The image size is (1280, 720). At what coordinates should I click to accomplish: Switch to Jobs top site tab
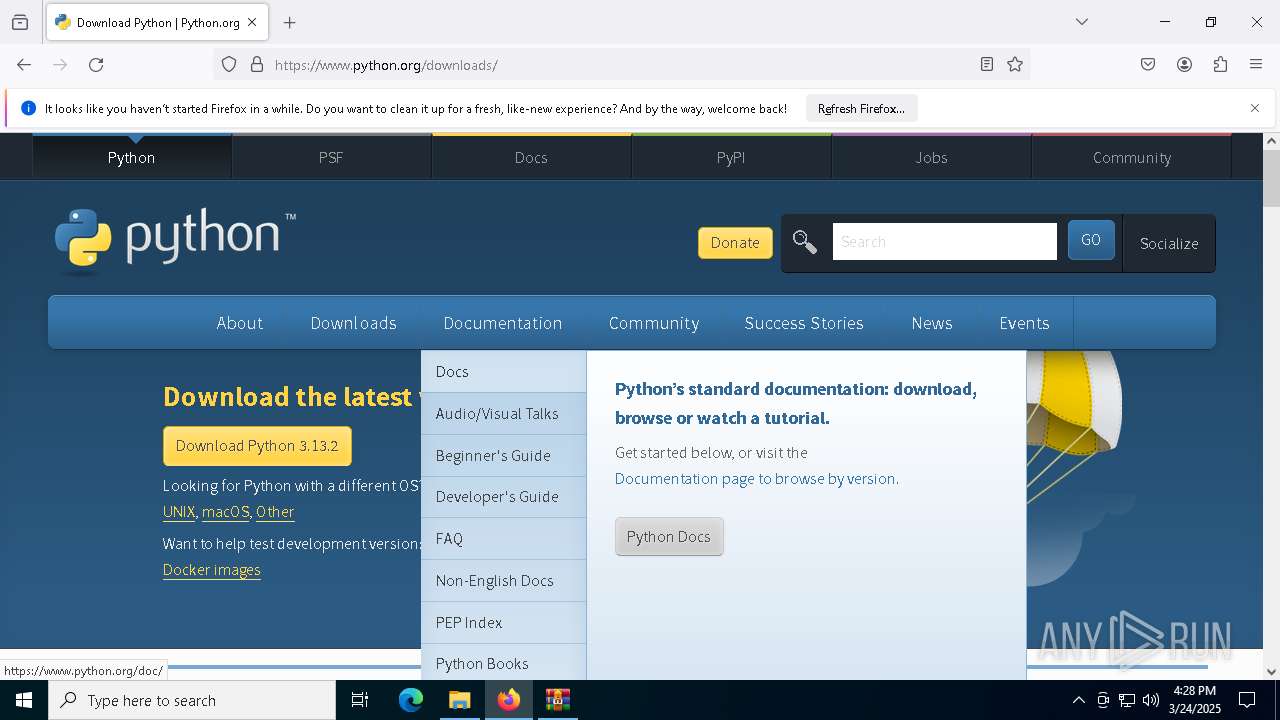pyautogui.click(x=931, y=157)
